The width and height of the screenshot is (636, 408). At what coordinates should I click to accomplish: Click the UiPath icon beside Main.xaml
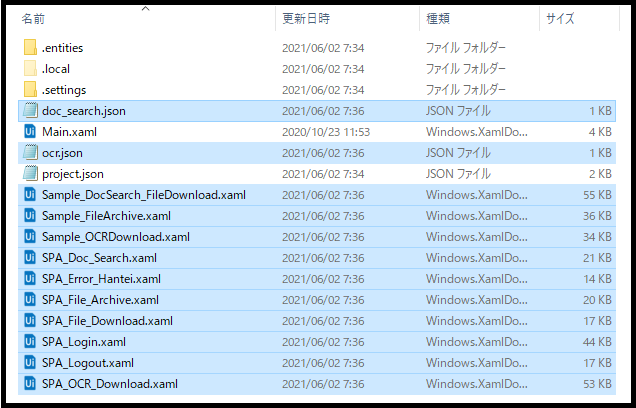30,132
